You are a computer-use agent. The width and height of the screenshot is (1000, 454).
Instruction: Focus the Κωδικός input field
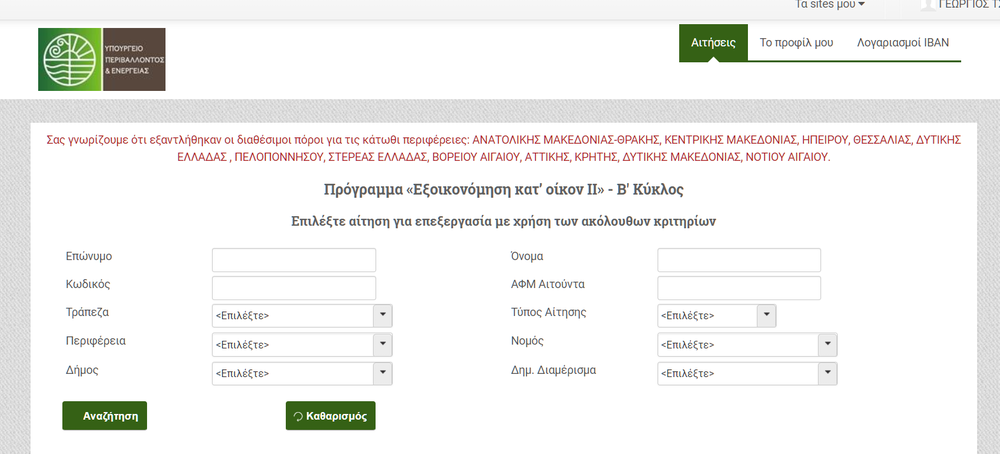[294, 288]
